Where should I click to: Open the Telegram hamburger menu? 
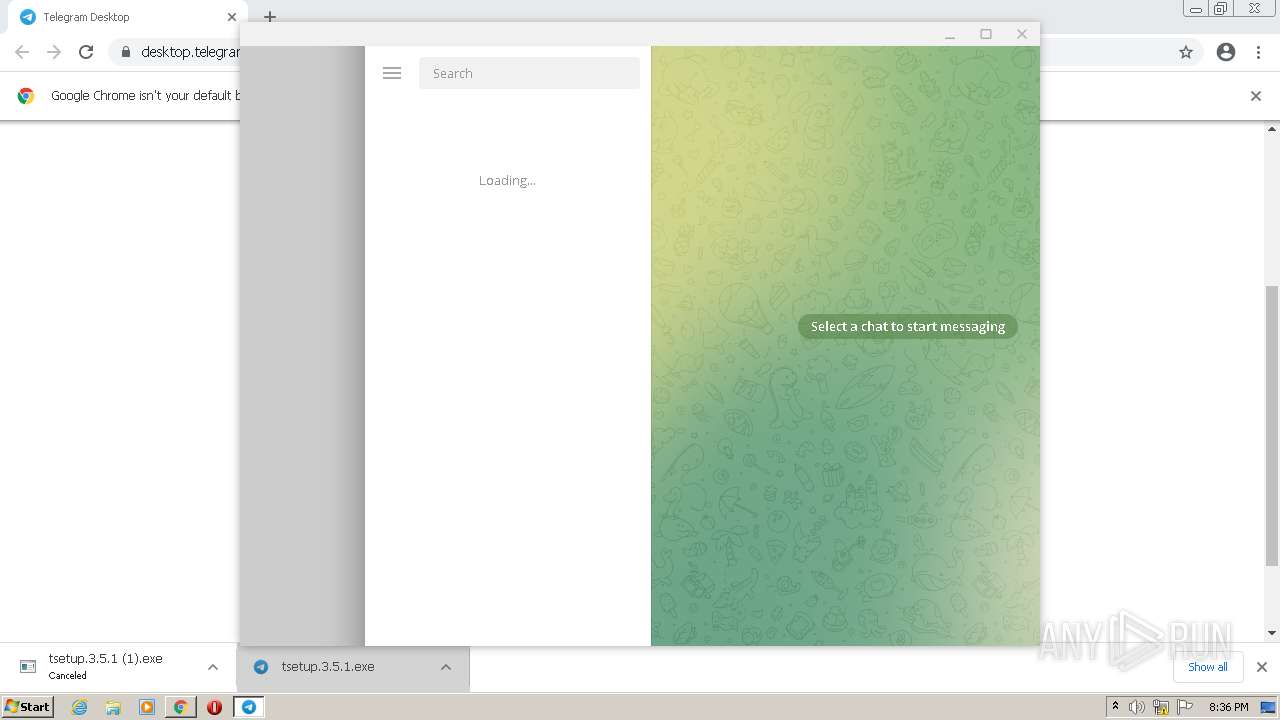392,73
